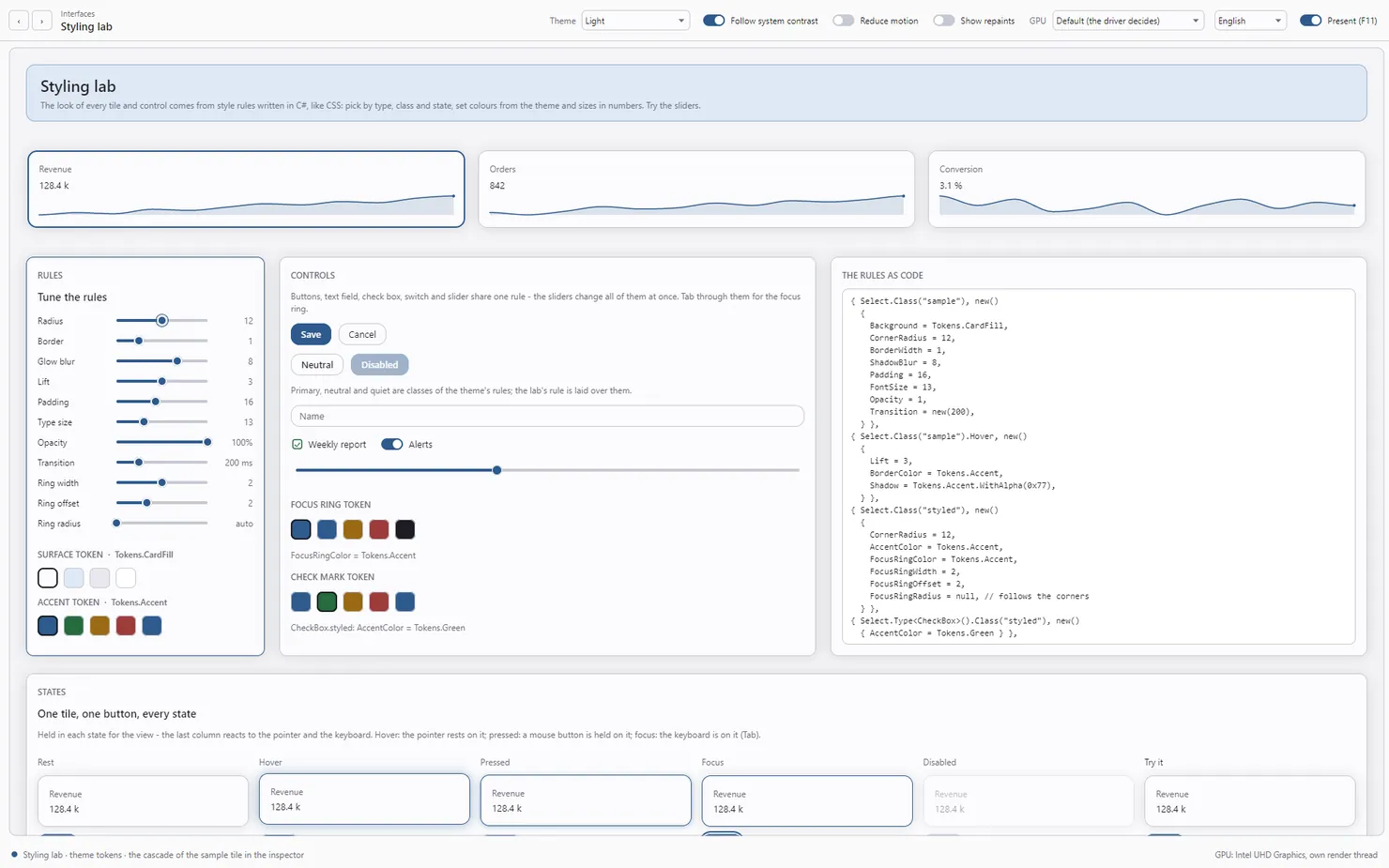Select the amber Check mark token swatch
The height and width of the screenshot is (868, 1389).
click(x=353, y=602)
